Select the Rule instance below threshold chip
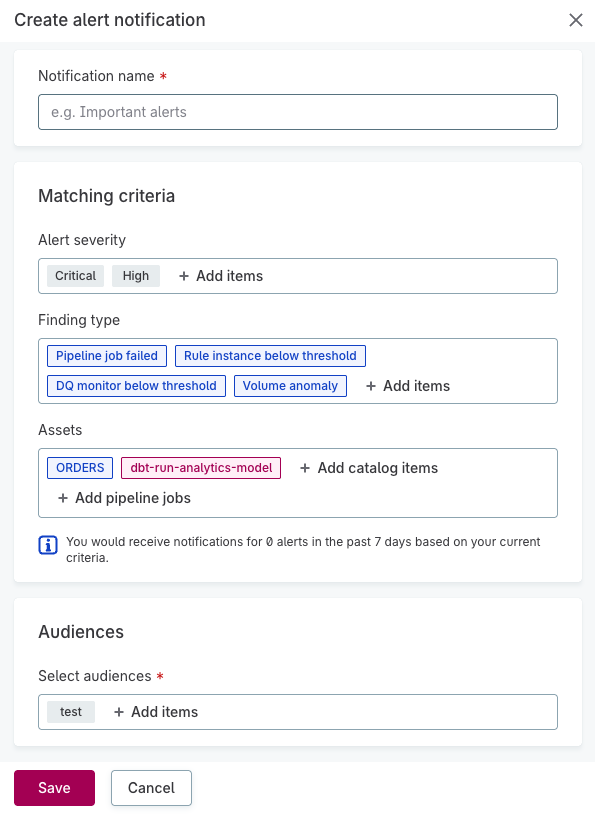595x819 pixels. click(x=270, y=355)
